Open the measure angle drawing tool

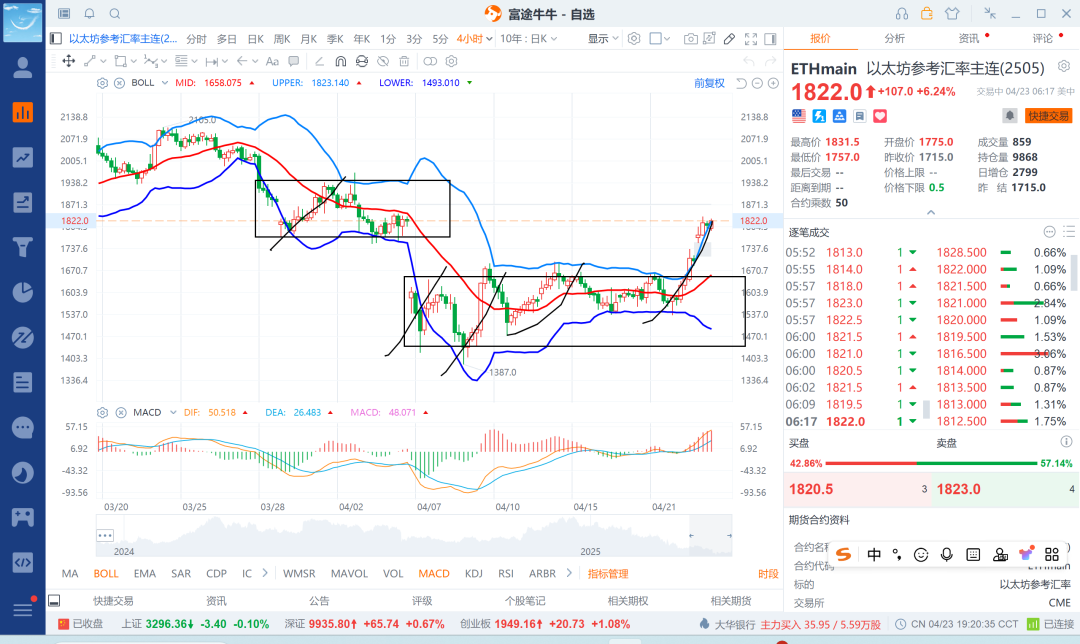point(320,61)
